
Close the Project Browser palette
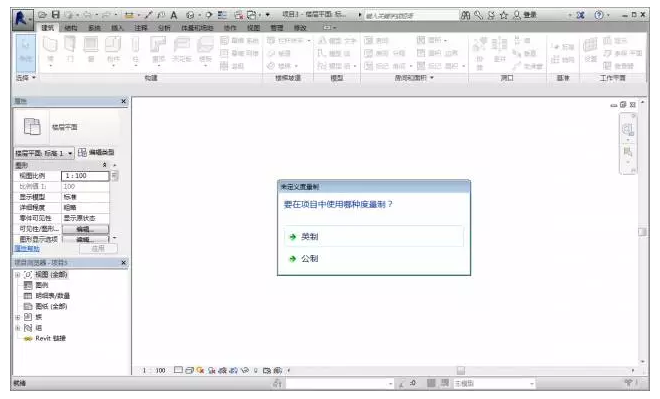(x=123, y=263)
